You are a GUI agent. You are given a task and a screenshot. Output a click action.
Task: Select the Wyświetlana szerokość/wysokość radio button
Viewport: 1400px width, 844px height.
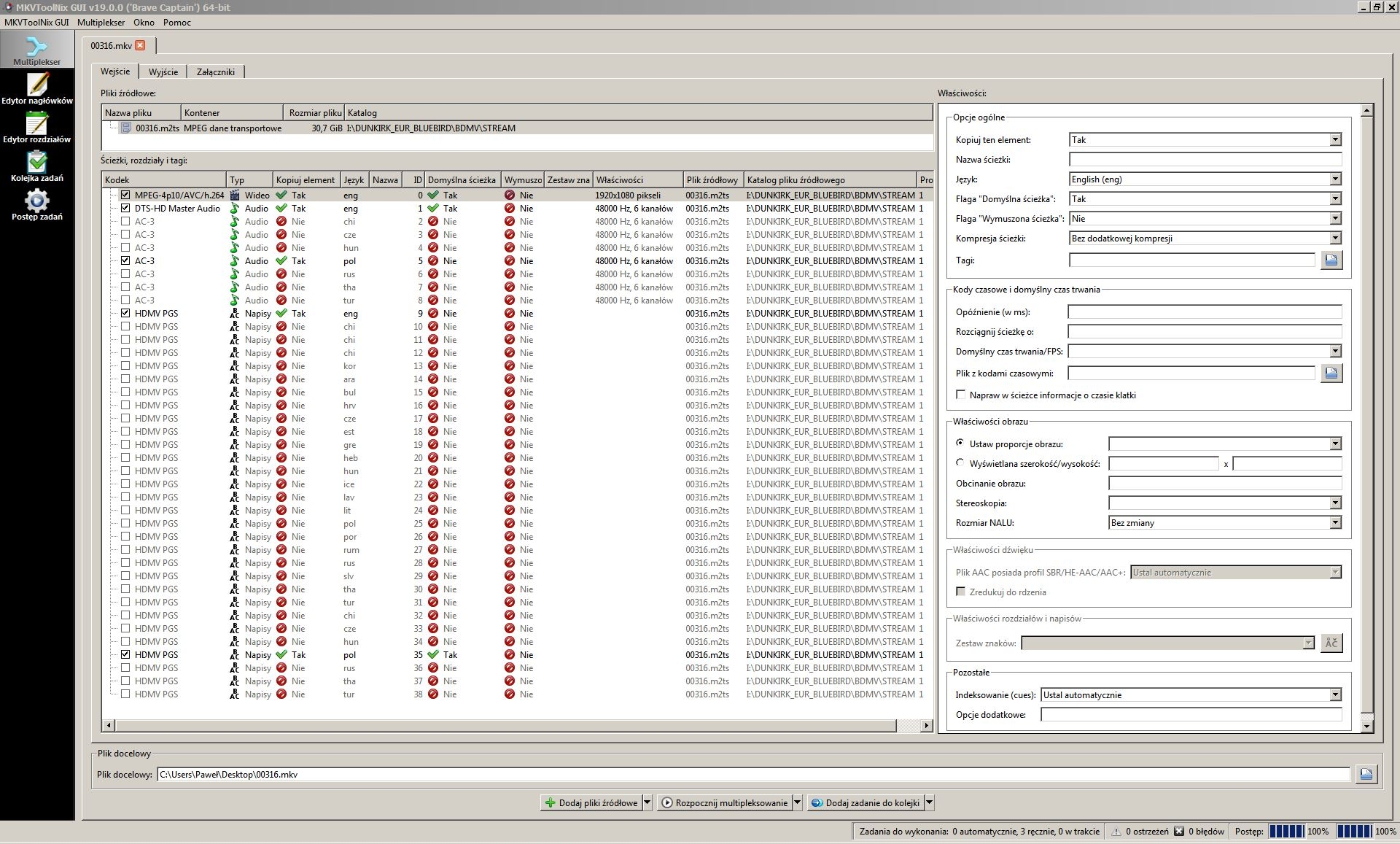(x=960, y=462)
